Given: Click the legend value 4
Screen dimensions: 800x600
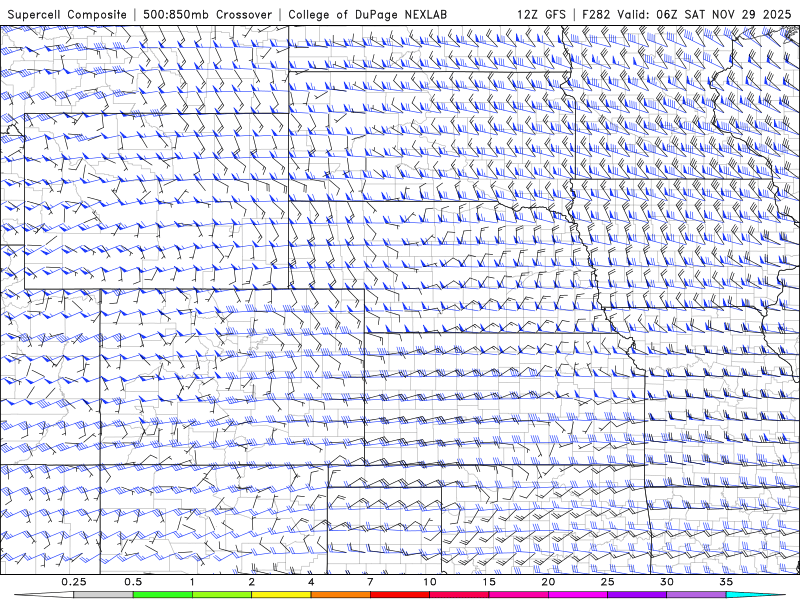Looking at the screenshot, I should click(x=311, y=582).
